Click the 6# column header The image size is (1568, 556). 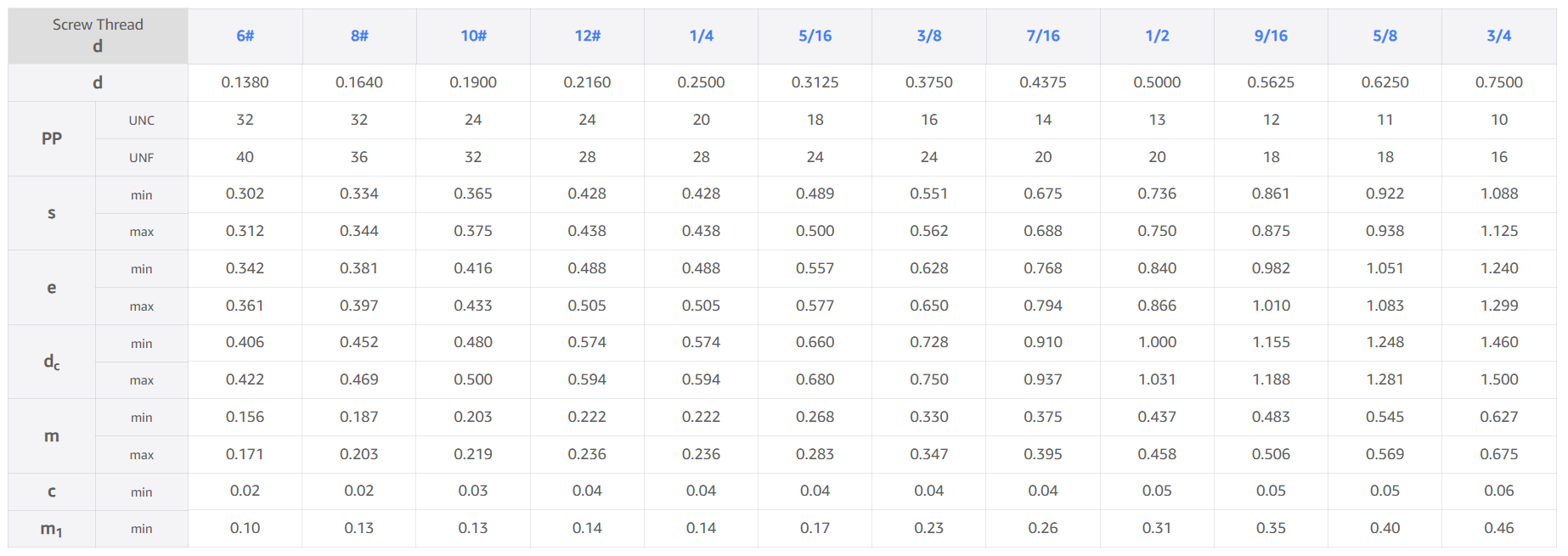point(245,36)
